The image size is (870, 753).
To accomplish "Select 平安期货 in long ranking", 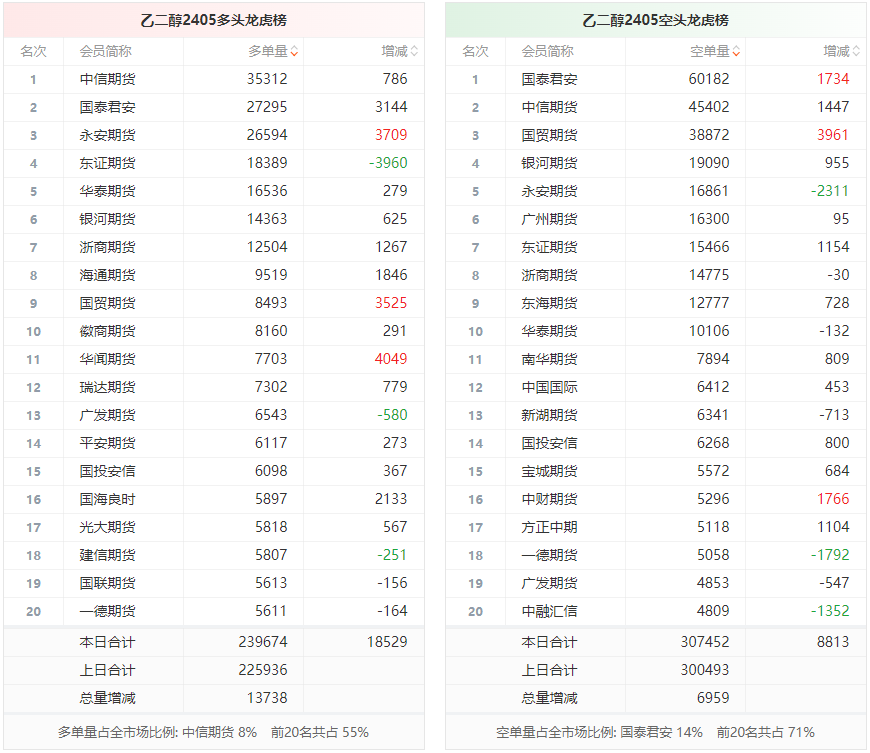I will [x=107, y=443].
